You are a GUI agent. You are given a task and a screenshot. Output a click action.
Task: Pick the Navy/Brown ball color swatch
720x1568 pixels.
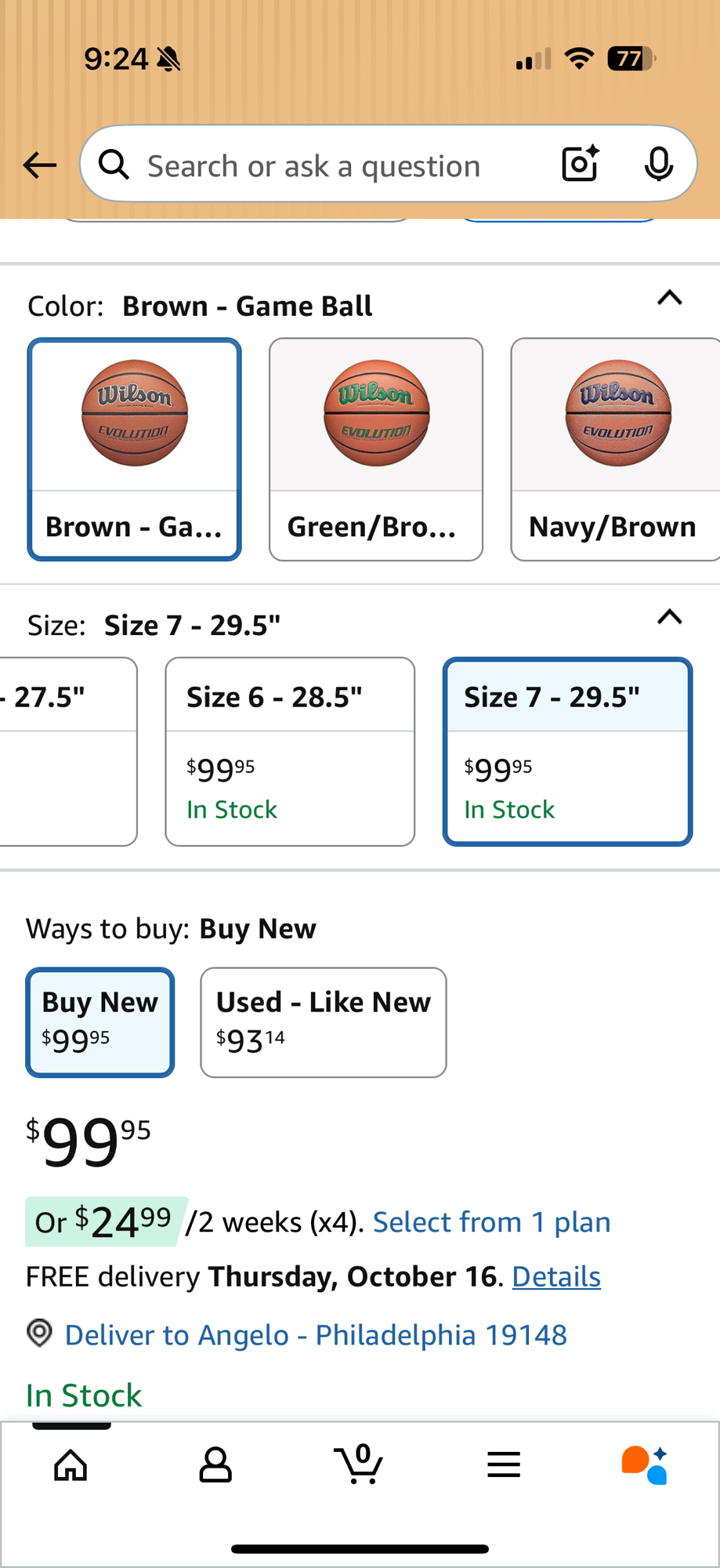(615, 449)
